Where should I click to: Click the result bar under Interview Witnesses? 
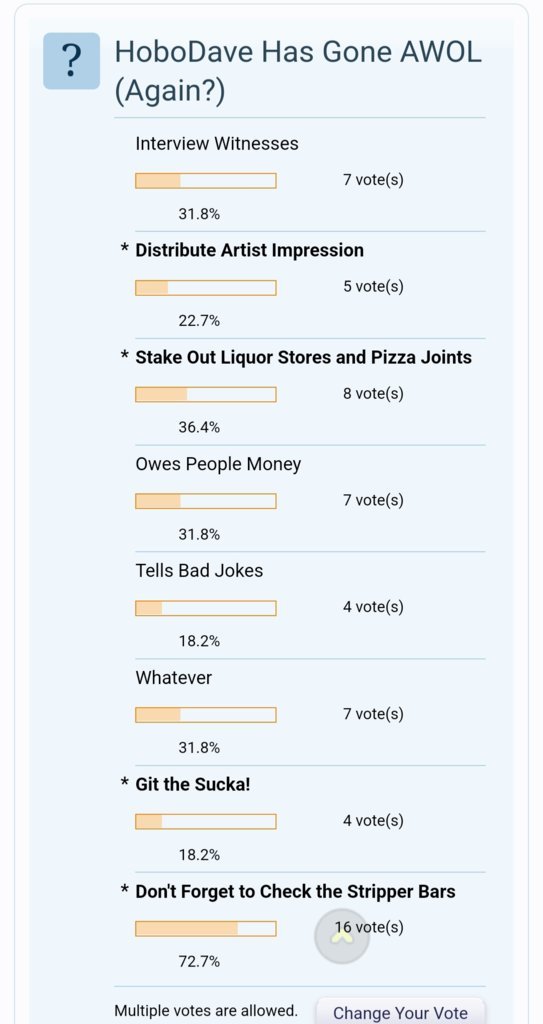click(206, 181)
